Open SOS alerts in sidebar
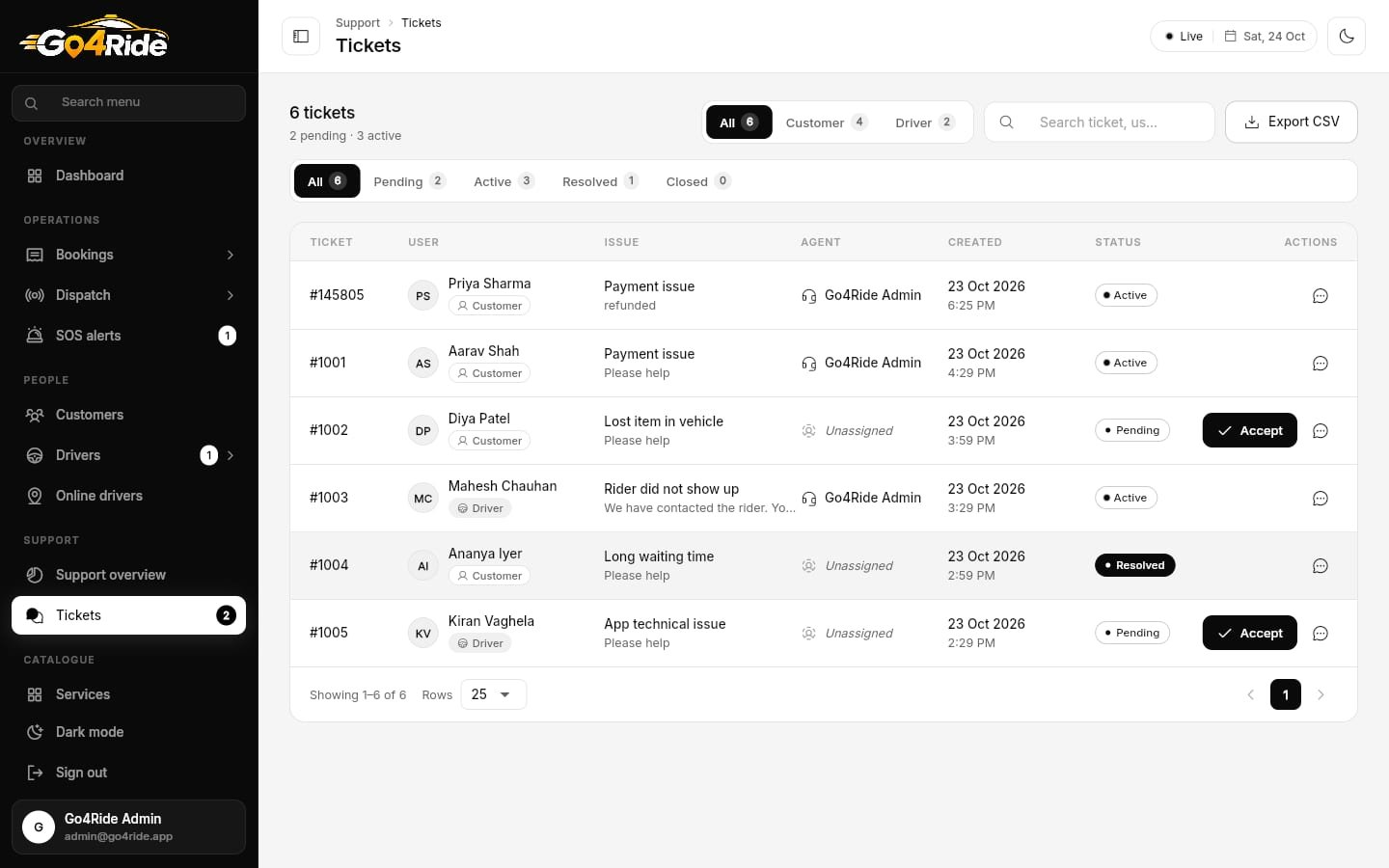The width and height of the screenshot is (1389, 868). [128, 336]
